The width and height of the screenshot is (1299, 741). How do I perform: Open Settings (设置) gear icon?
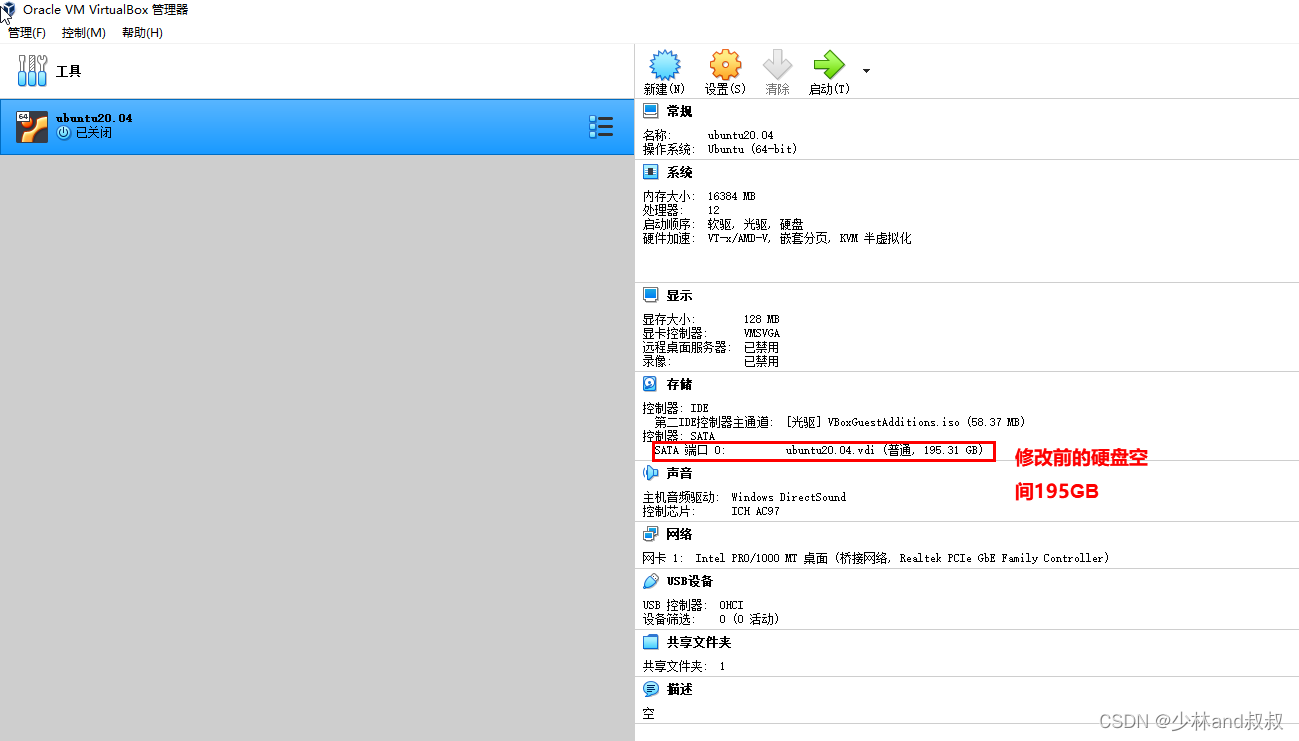click(x=725, y=66)
